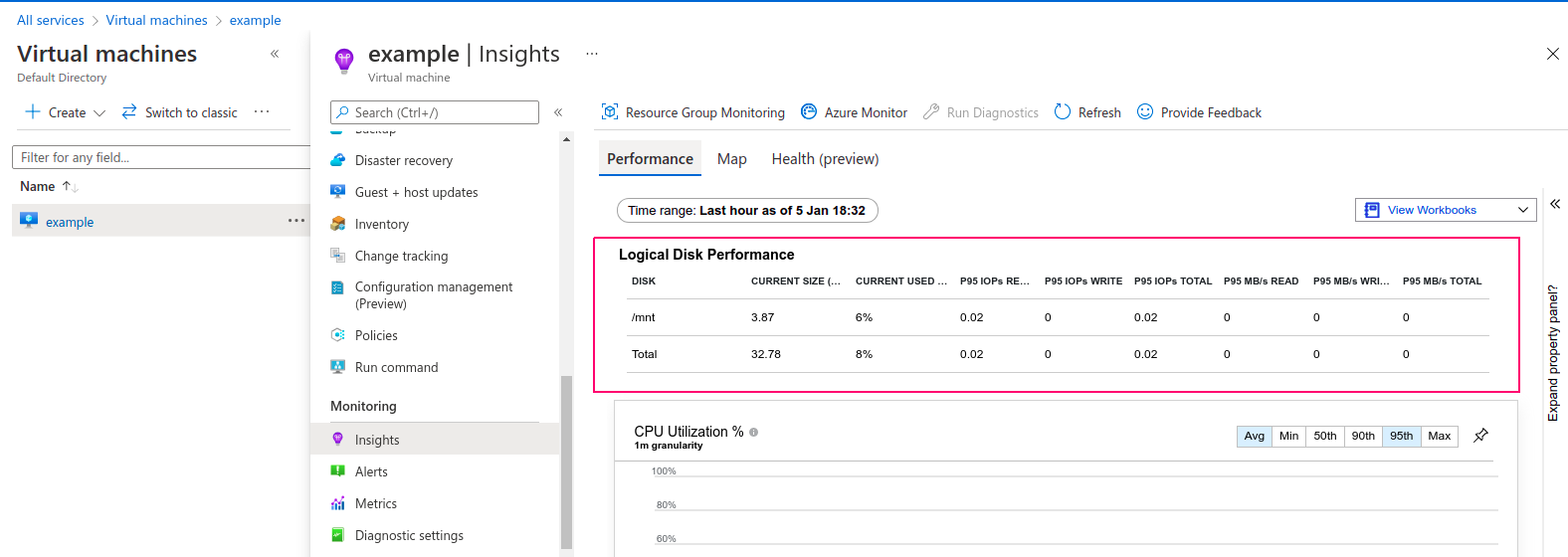Screen dimensions: 1568x557
Task: Click the example breadcrumb
Action: point(255,20)
